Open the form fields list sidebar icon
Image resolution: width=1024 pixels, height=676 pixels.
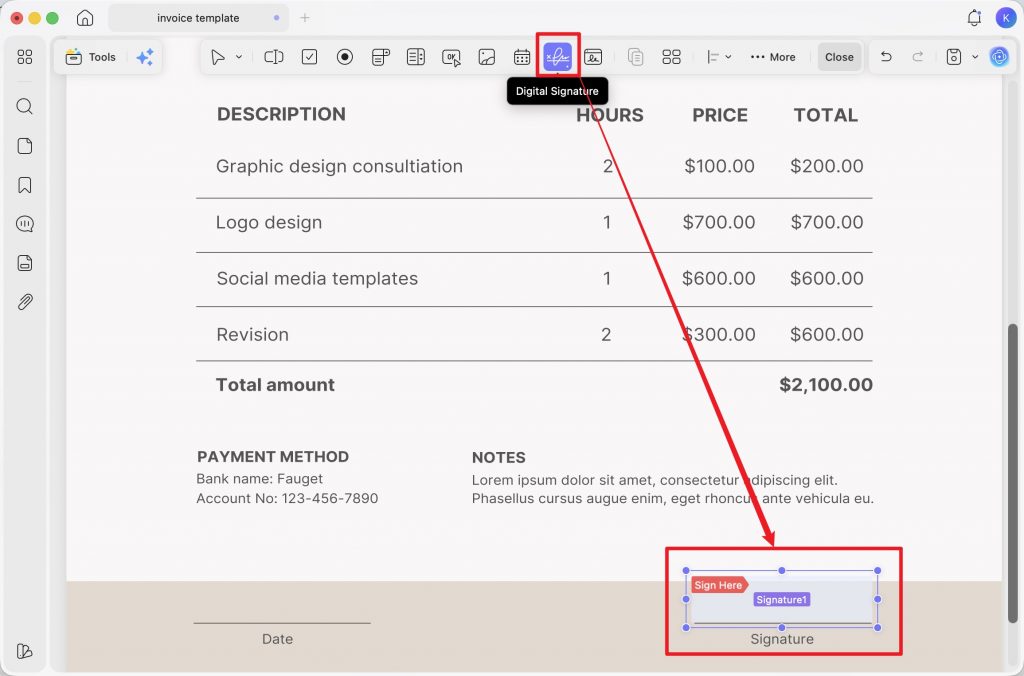click(x=24, y=263)
